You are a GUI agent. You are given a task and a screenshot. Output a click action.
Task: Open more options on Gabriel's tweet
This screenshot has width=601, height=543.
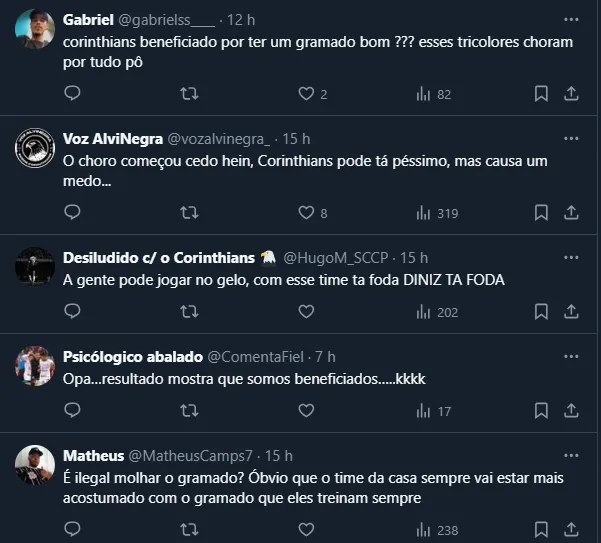(571, 19)
